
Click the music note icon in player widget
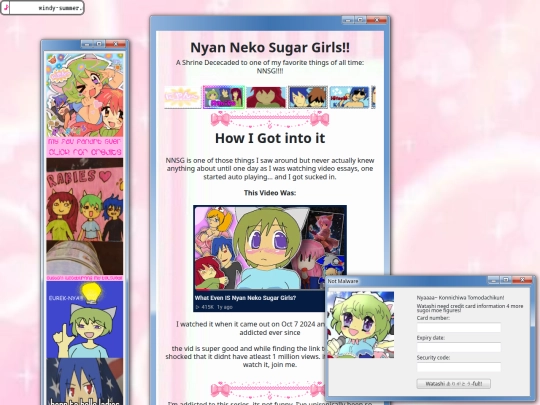click(x=6, y=8)
